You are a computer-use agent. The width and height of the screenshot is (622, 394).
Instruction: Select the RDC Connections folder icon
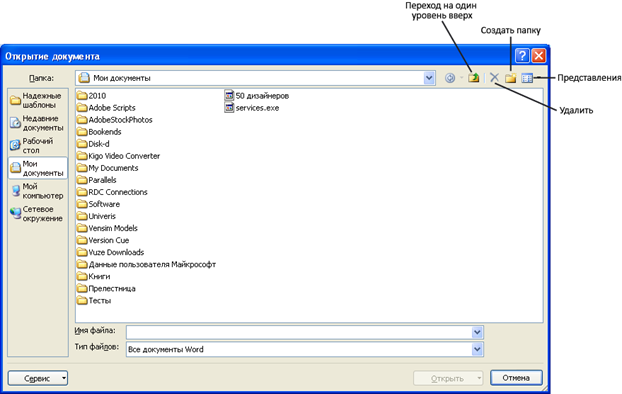click(x=82, y=192)
